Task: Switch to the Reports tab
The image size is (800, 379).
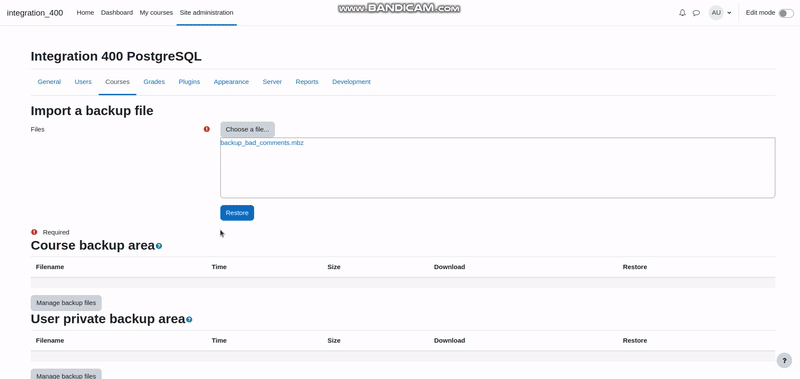Action: point(307,82)
